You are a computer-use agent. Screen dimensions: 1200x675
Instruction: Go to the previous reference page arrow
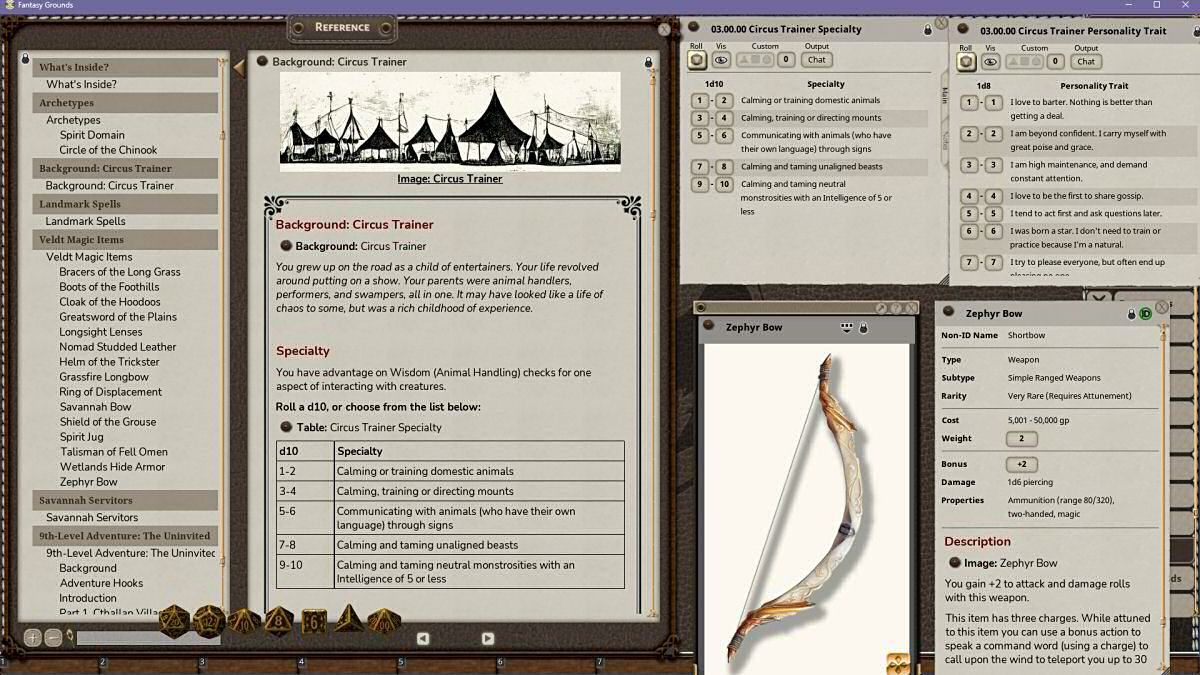click(x=423, y=639)
